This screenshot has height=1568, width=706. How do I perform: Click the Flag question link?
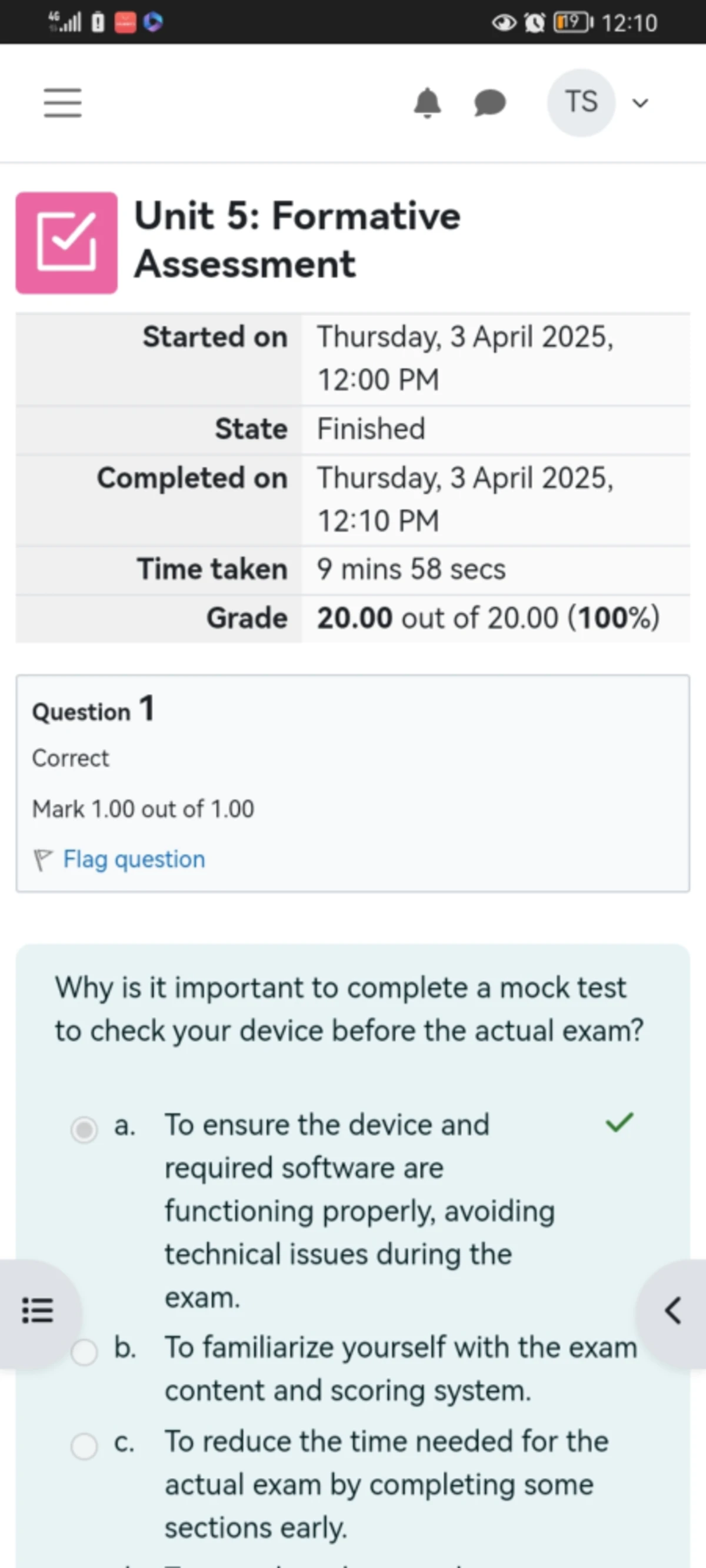tap(134, 860)
